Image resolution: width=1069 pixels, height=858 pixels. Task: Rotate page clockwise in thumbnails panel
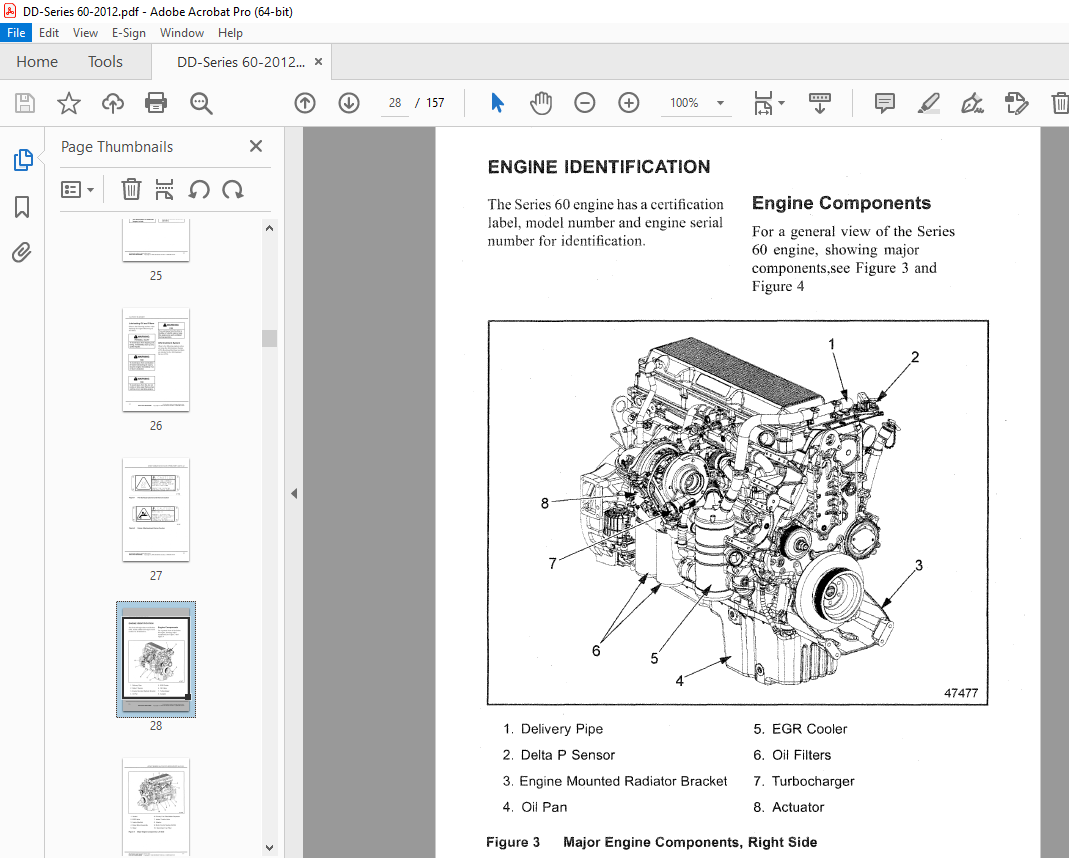(232, 189)
